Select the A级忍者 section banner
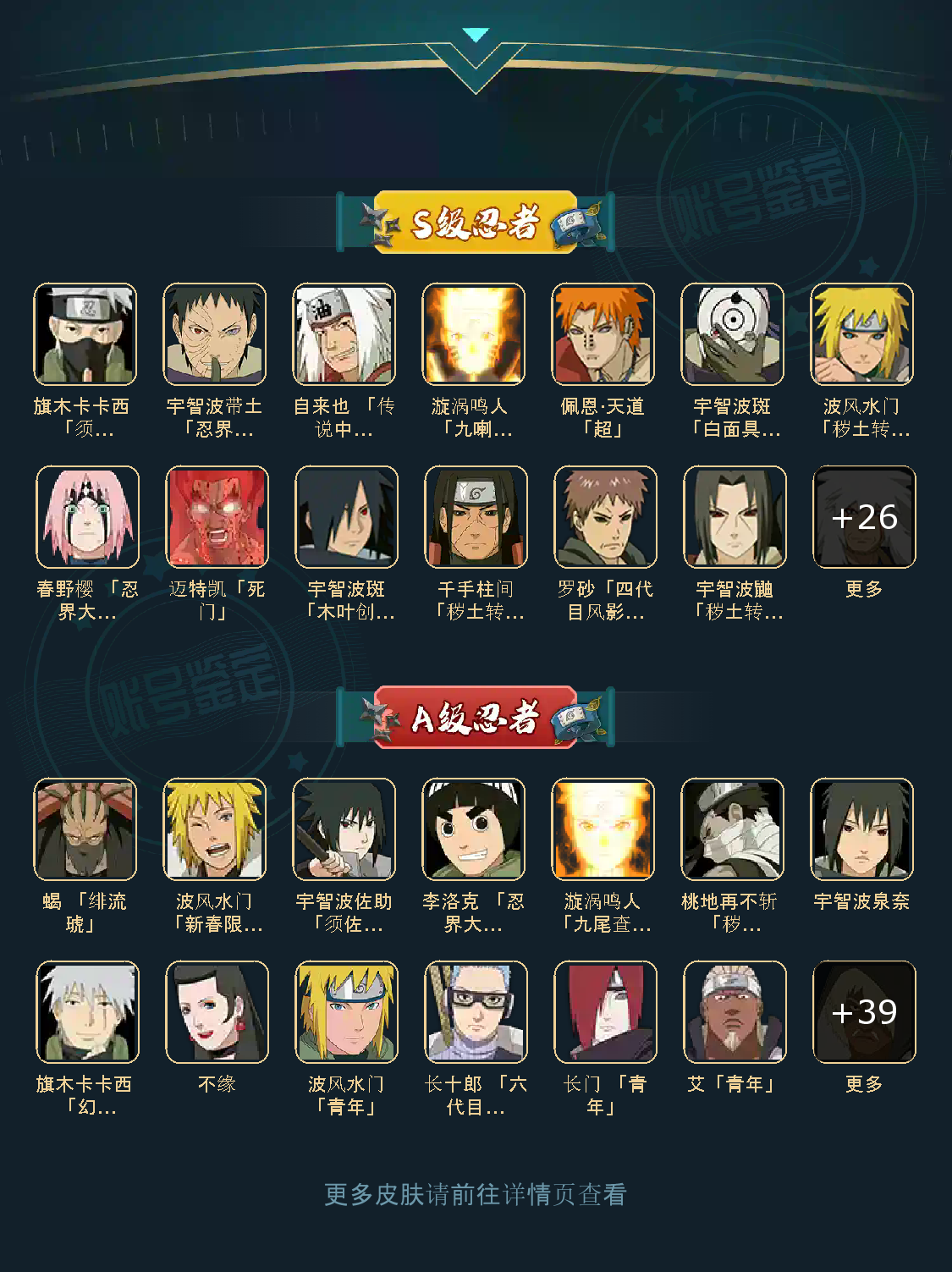 click(476, 717)
